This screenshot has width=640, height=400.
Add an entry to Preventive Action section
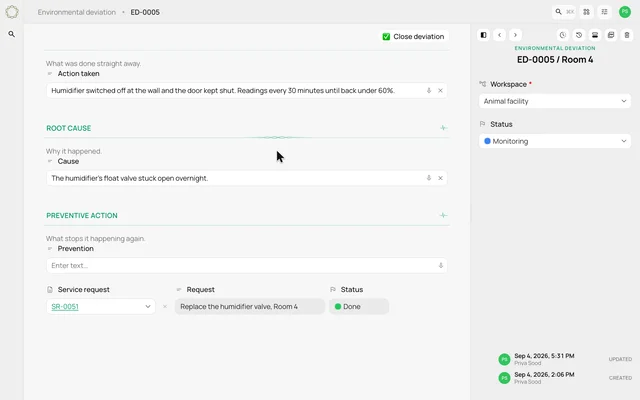(443, 216)
